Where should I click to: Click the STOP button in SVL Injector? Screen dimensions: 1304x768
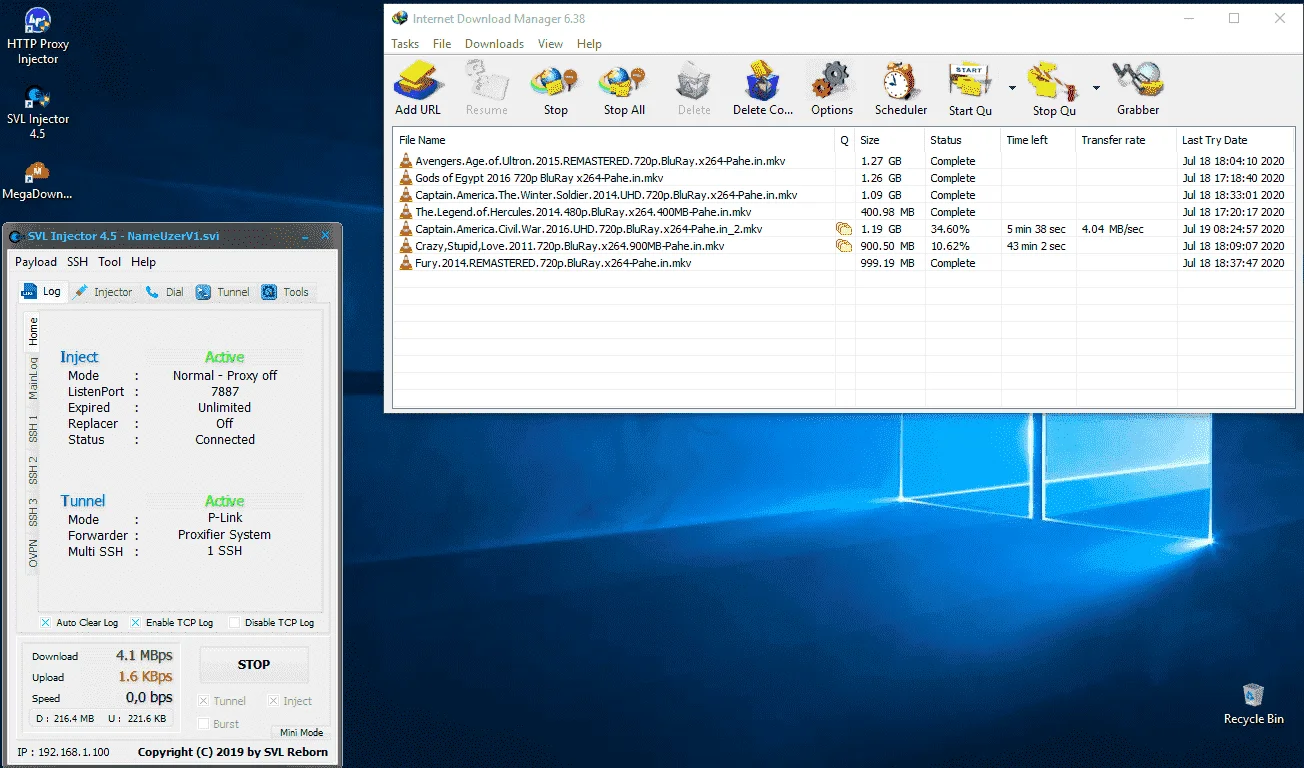[254, 664]
